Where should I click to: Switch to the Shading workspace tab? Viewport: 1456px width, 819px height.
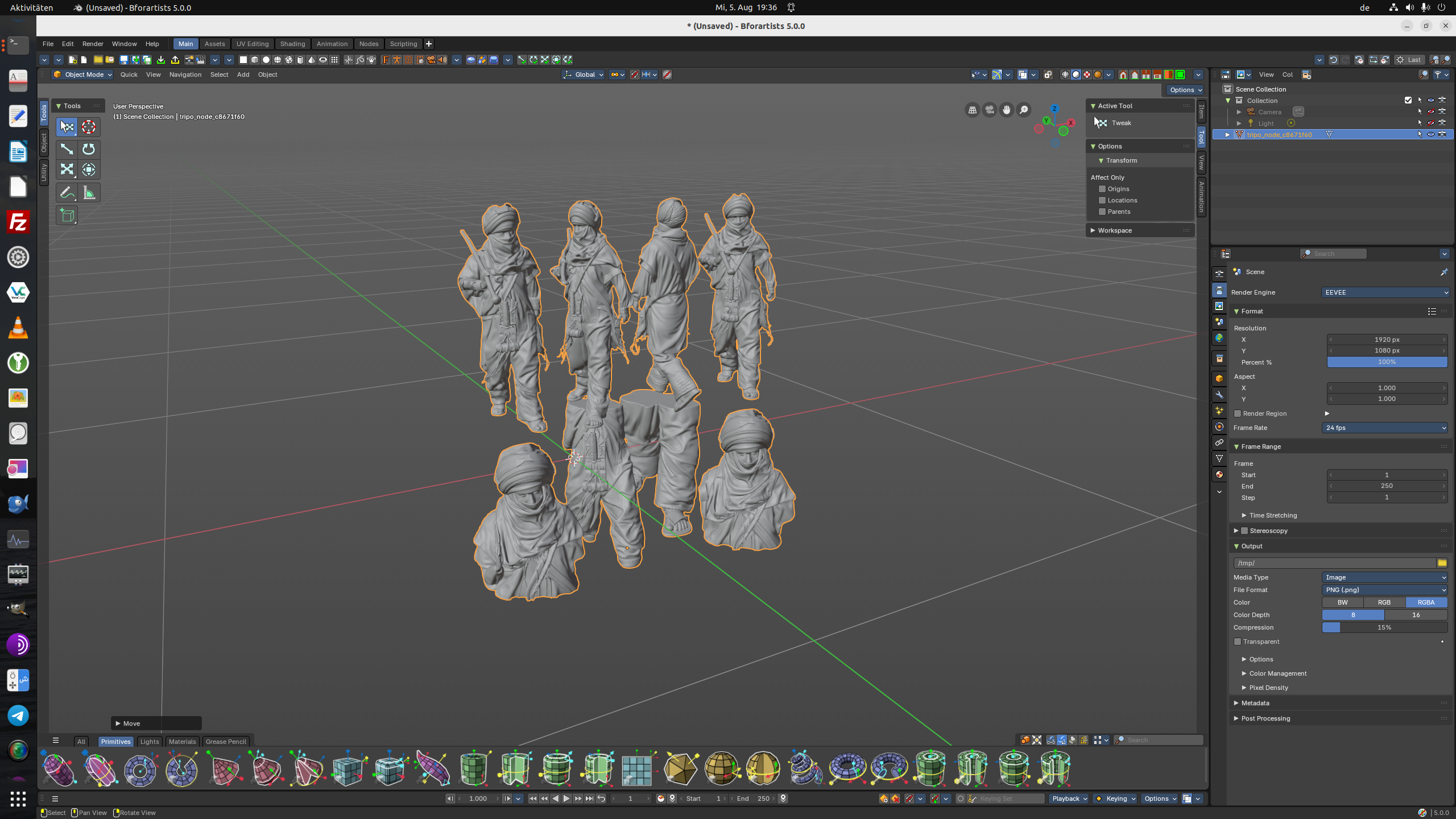click(292, 44)
